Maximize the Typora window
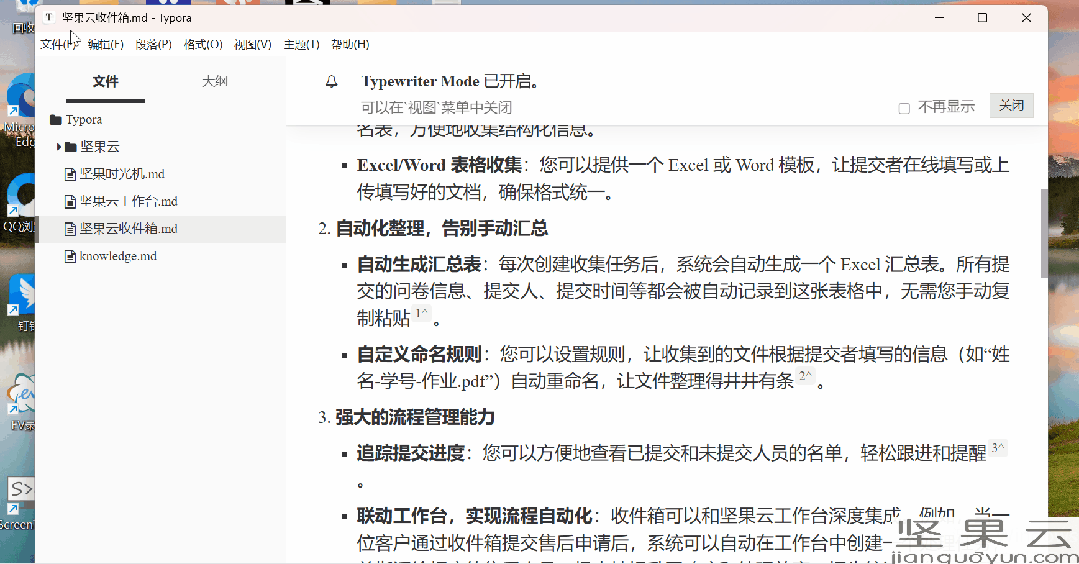 click(983, 18)
